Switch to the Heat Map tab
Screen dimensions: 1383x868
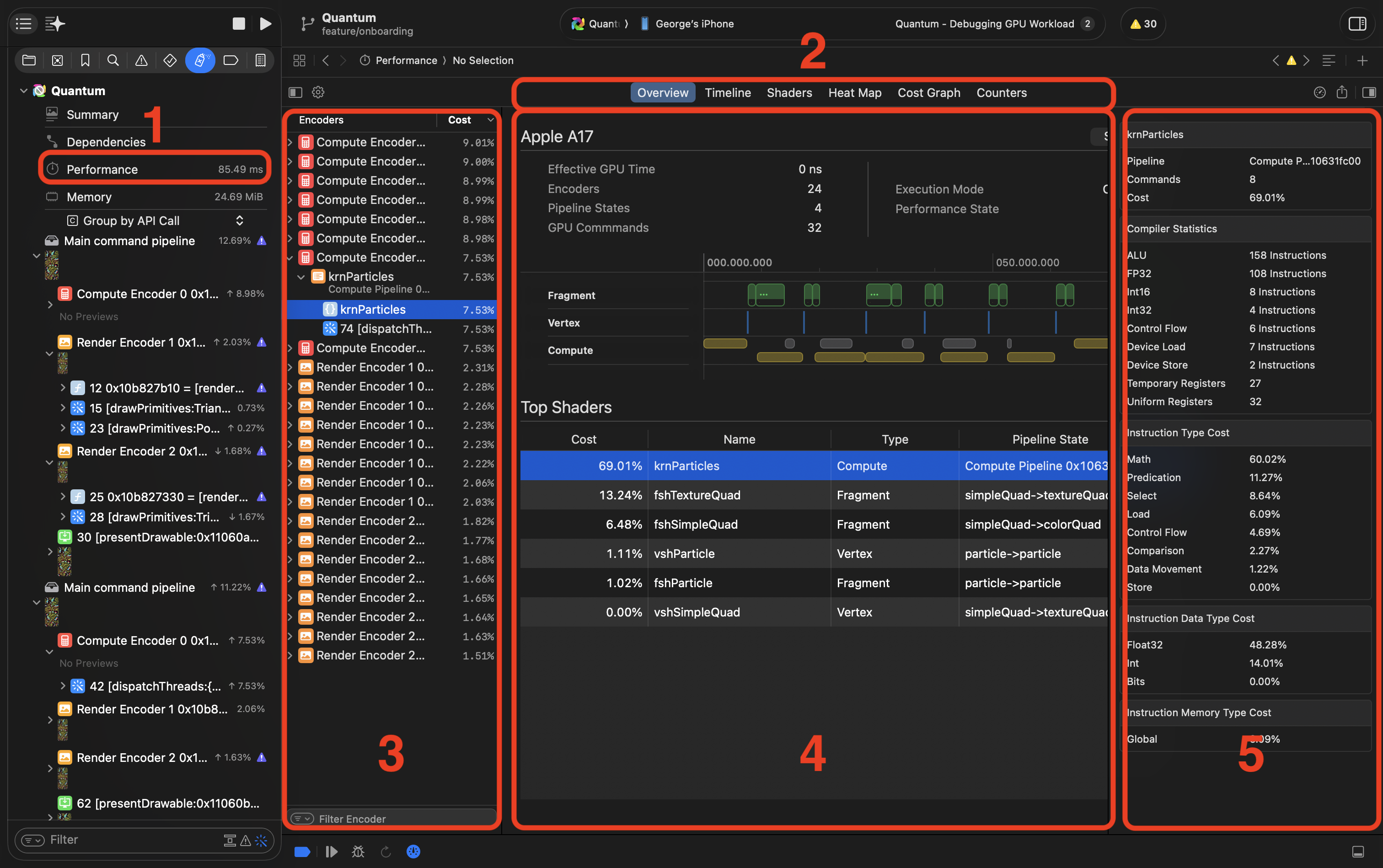coord(854,92)
